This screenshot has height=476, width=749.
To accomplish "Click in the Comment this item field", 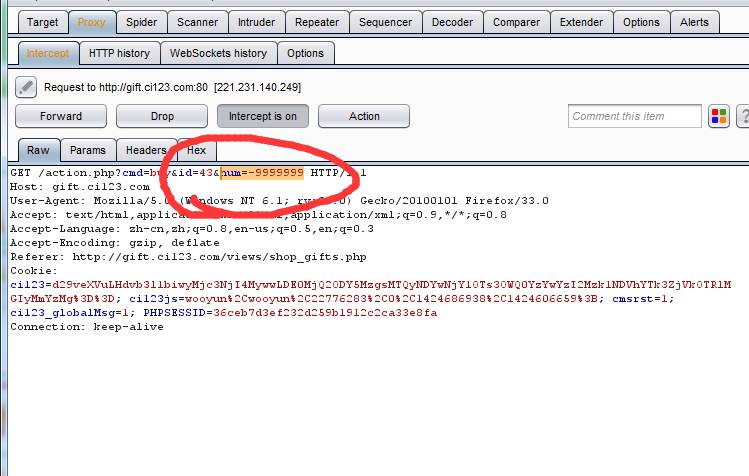I will point(635,116).
